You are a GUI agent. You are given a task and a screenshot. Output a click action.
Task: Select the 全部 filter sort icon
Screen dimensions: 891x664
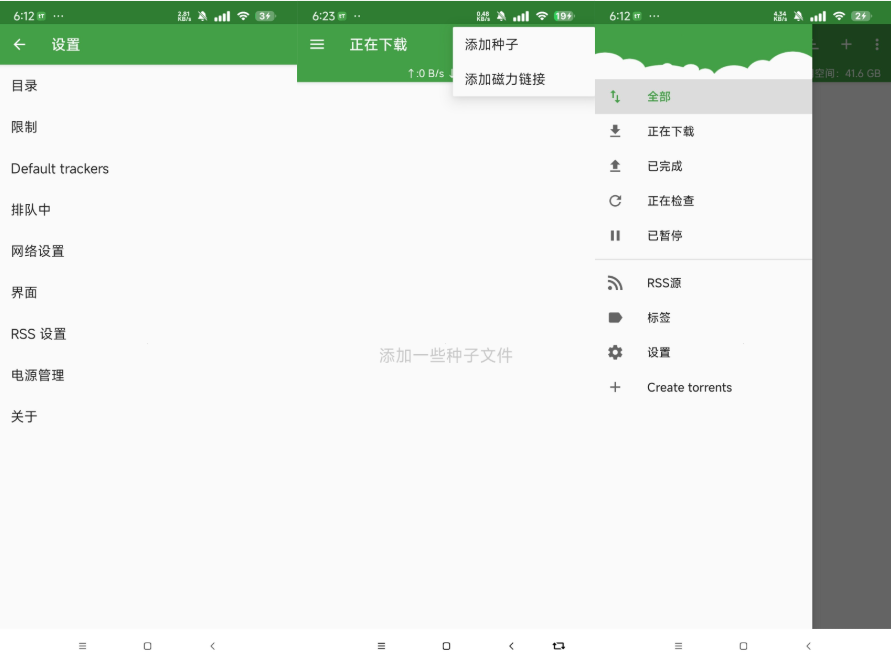[x=615, y=96]
